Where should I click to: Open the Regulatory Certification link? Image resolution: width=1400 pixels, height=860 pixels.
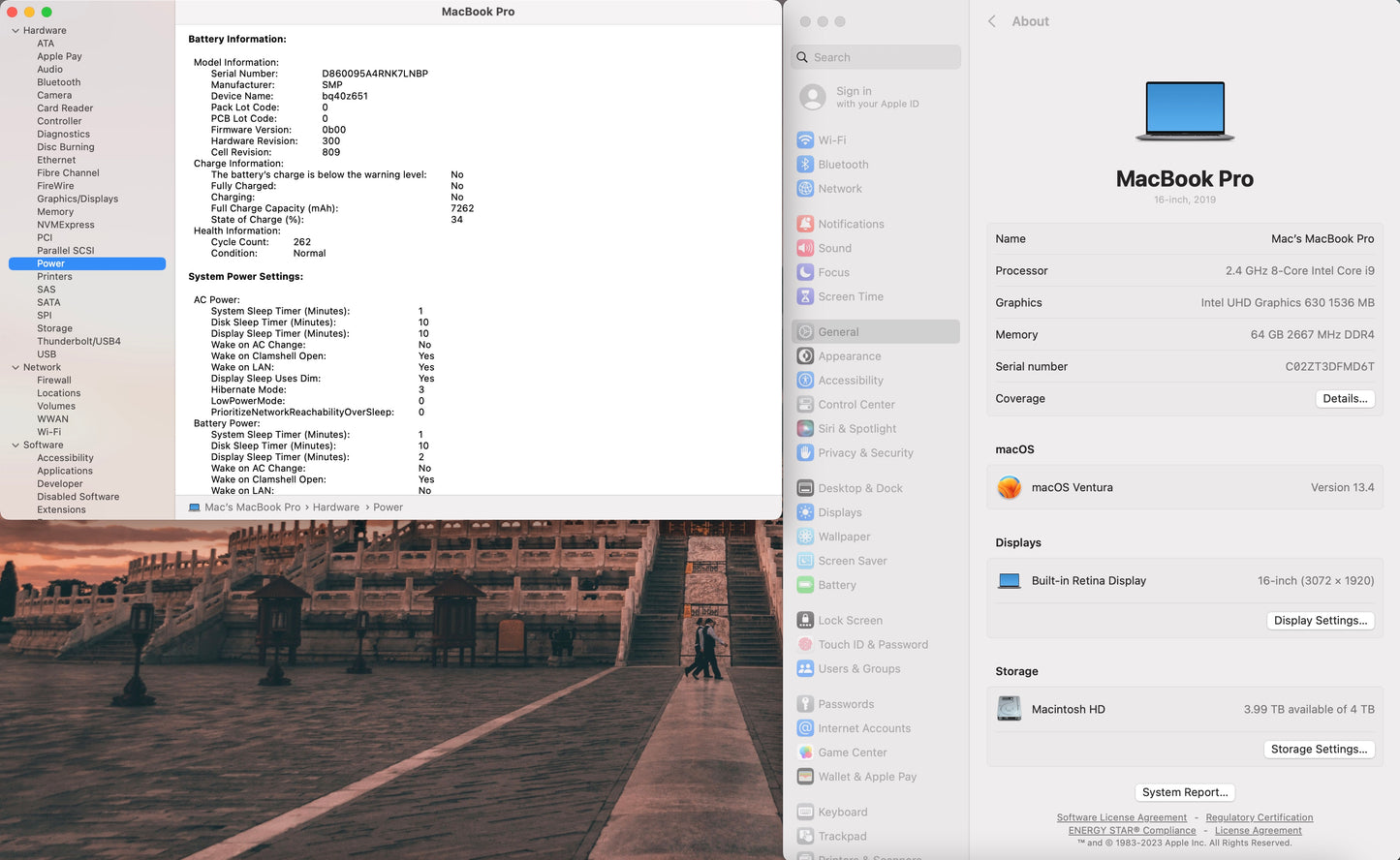1260,817
